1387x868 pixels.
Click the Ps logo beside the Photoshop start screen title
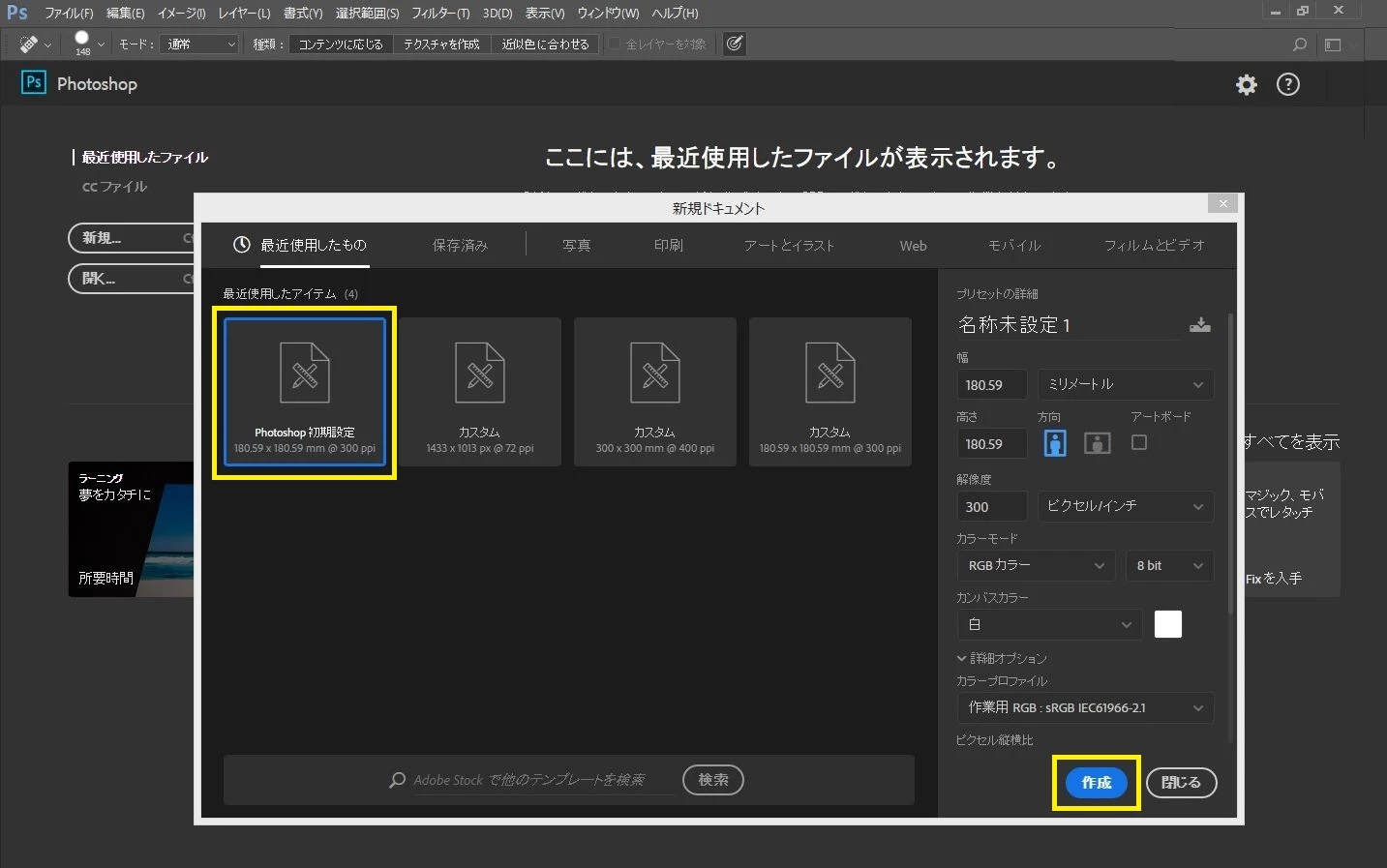[34, 82]
